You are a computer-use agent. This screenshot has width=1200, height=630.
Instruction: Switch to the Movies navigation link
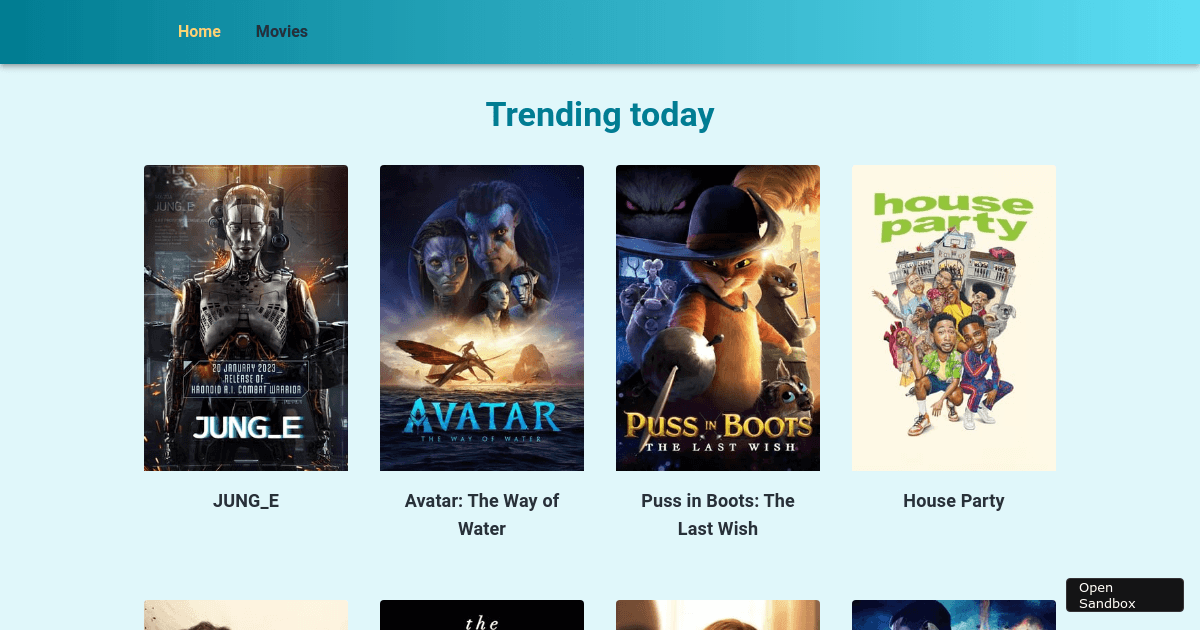pos(282,31)
